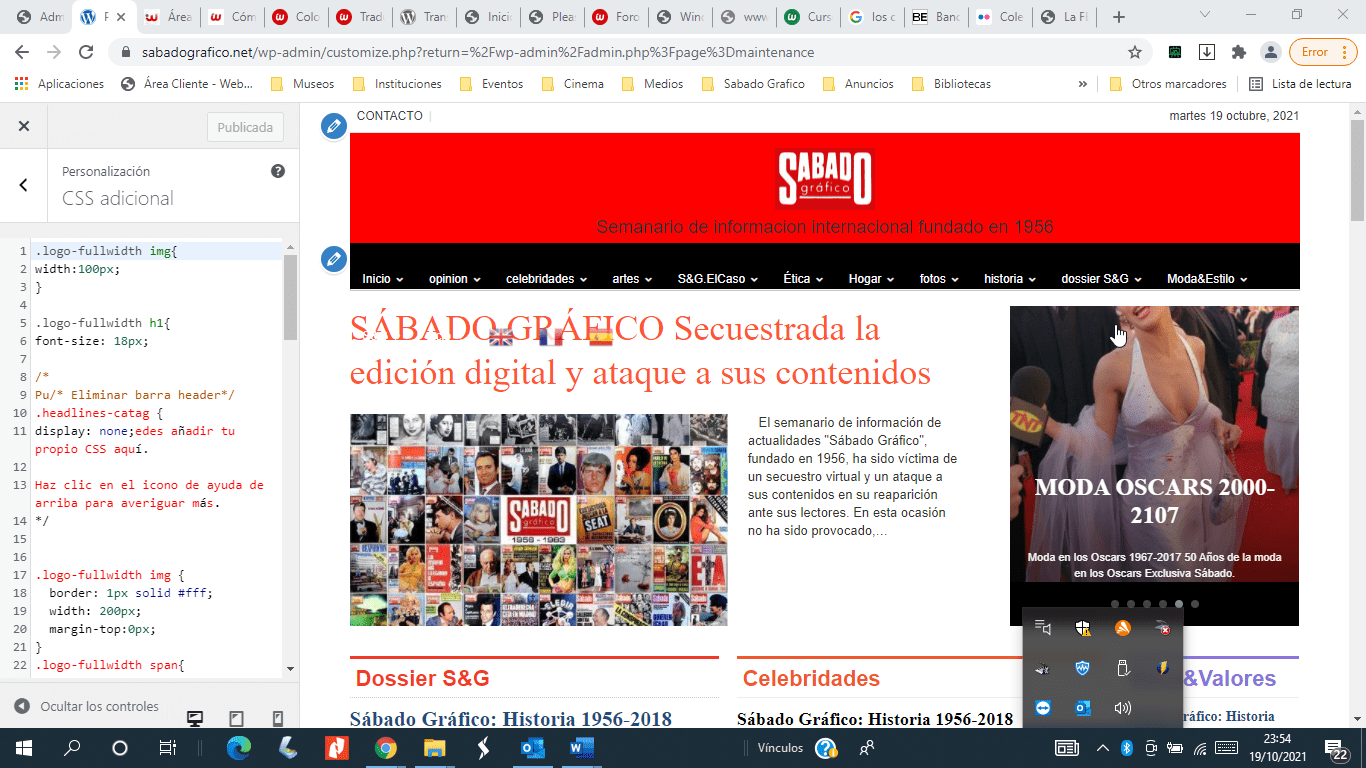Select the last slider pagination dot
This screenshot has height=768, width=1366.
click(x=1194, y=604)
